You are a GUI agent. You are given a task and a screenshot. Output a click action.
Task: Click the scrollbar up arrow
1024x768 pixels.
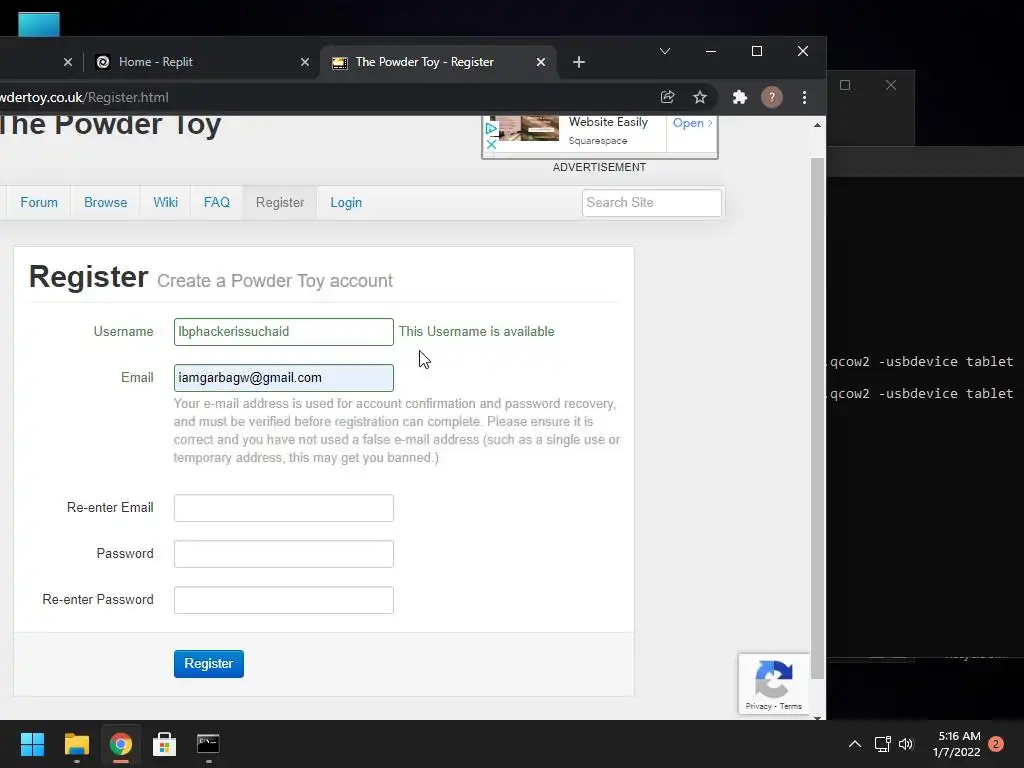pyautogui.click(x=818, y=125)
